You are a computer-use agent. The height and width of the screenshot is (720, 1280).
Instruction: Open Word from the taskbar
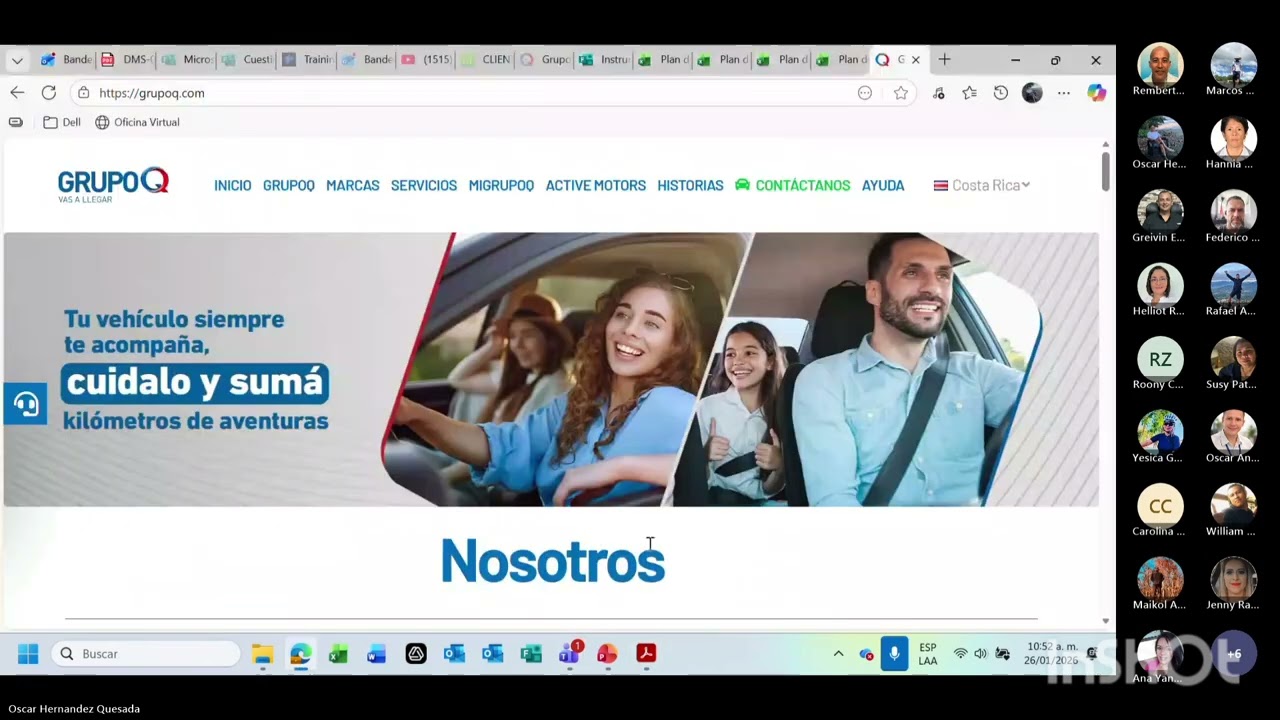[x=376, y=654]
